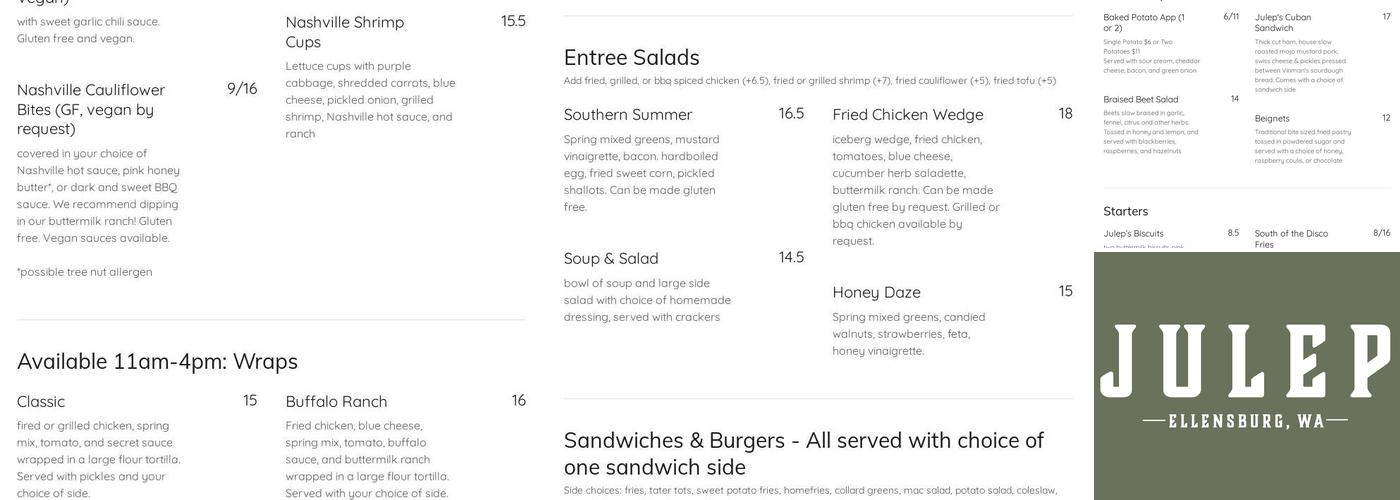Click the 16.5 price beside Southern Summer

tap(791, 114)
